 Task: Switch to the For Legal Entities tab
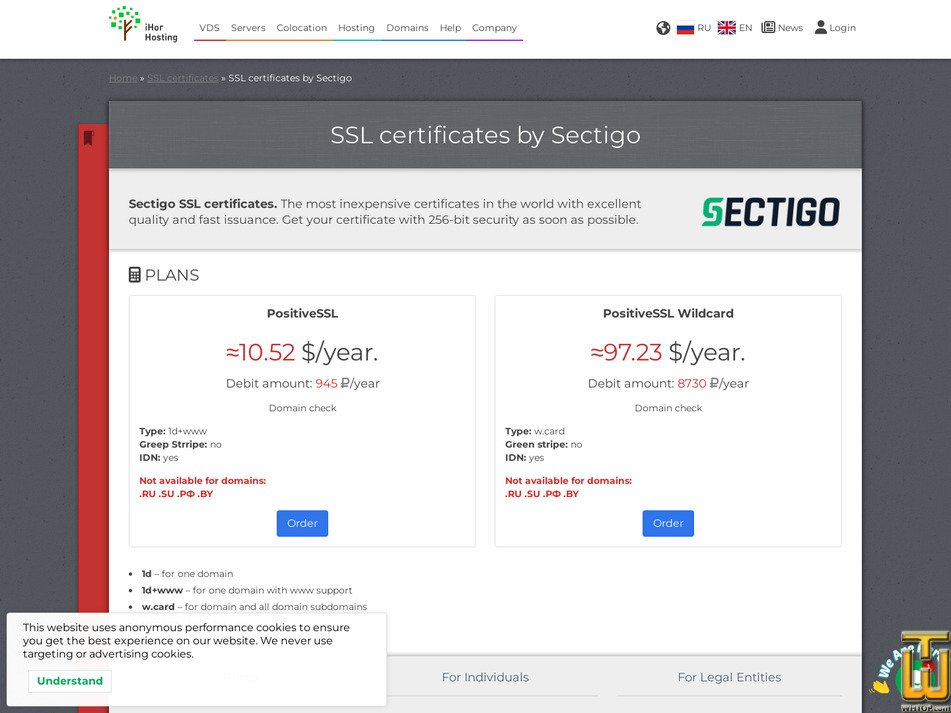click(729, 677)
